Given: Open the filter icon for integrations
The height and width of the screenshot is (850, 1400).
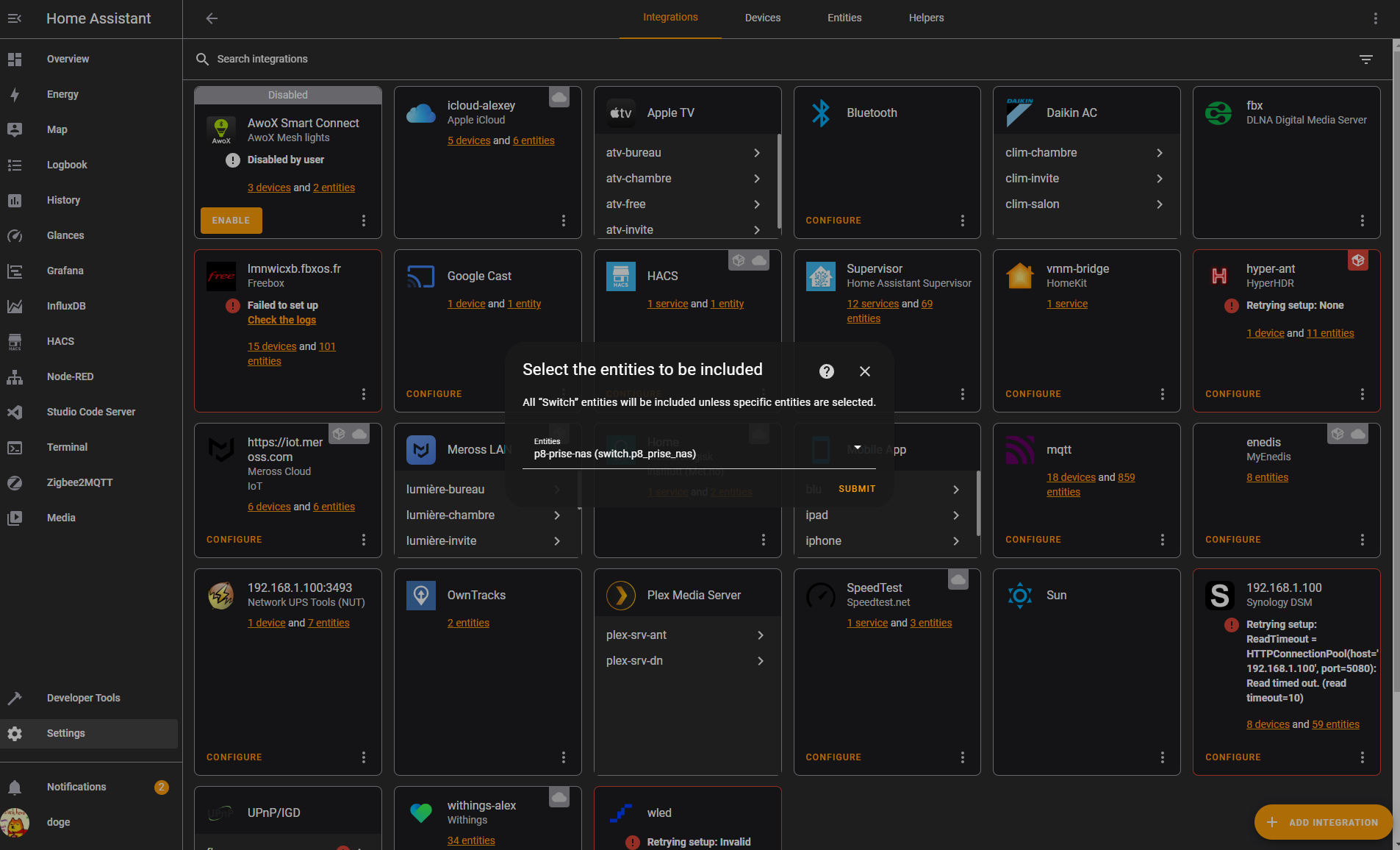Looking at the screenshot, I should point(1366,59).
